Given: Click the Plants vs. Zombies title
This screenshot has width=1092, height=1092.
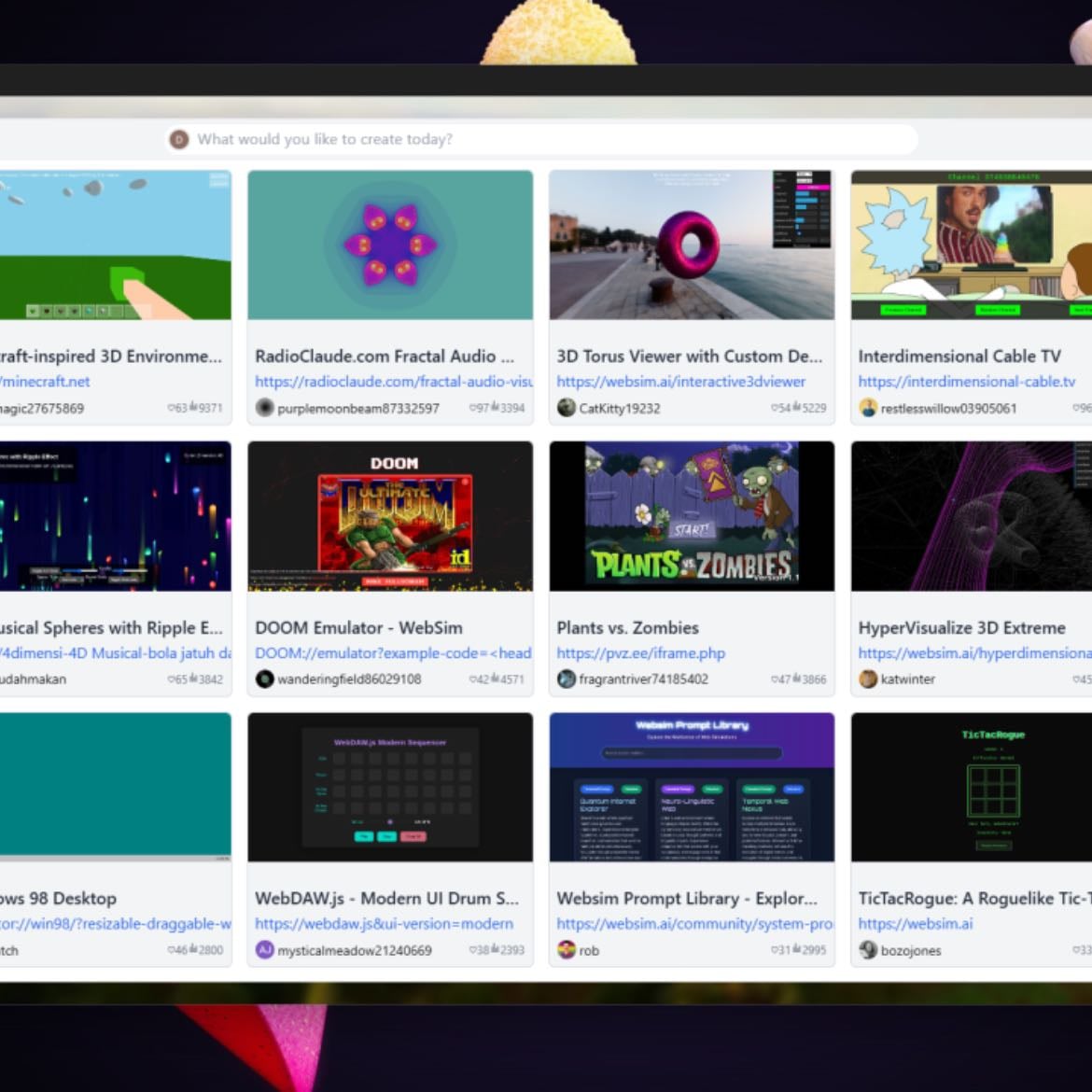Looking at the screenshot, I should tap(627, 627).
